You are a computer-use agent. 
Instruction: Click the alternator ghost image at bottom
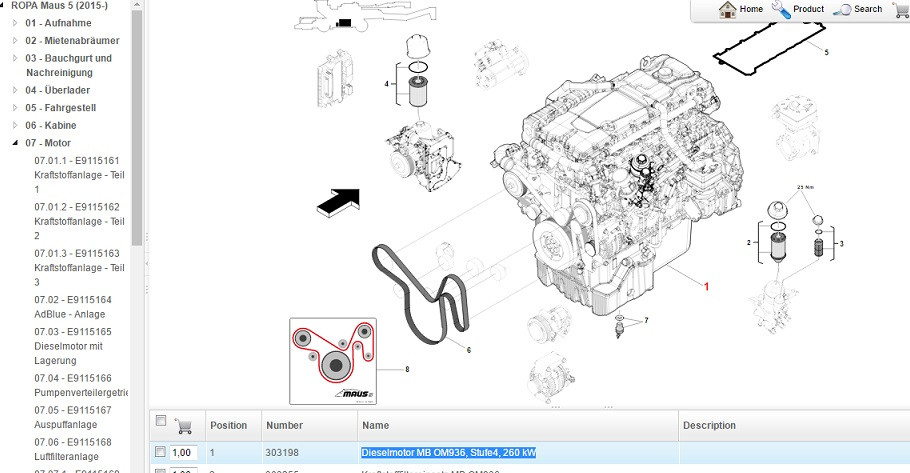550,377
